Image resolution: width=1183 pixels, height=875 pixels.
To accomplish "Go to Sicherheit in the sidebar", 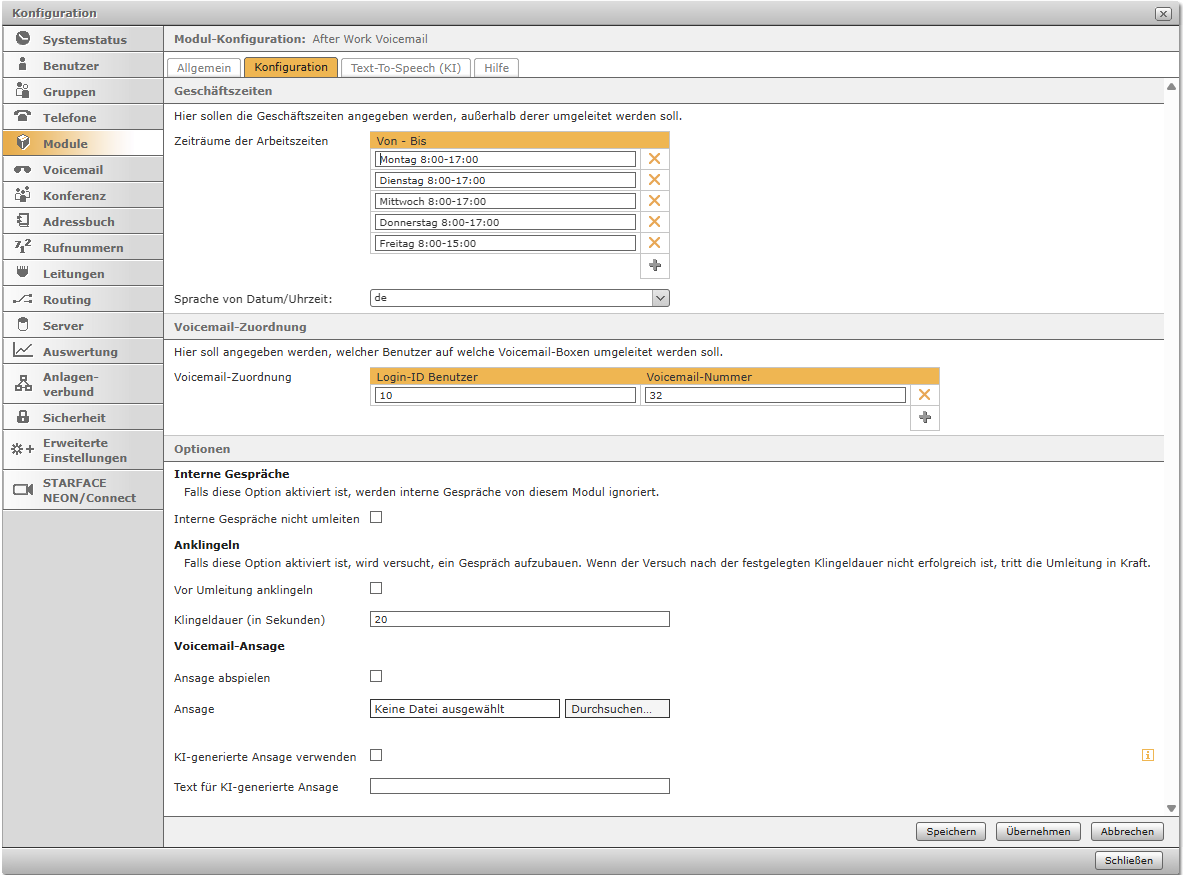I will coord(82,418).
